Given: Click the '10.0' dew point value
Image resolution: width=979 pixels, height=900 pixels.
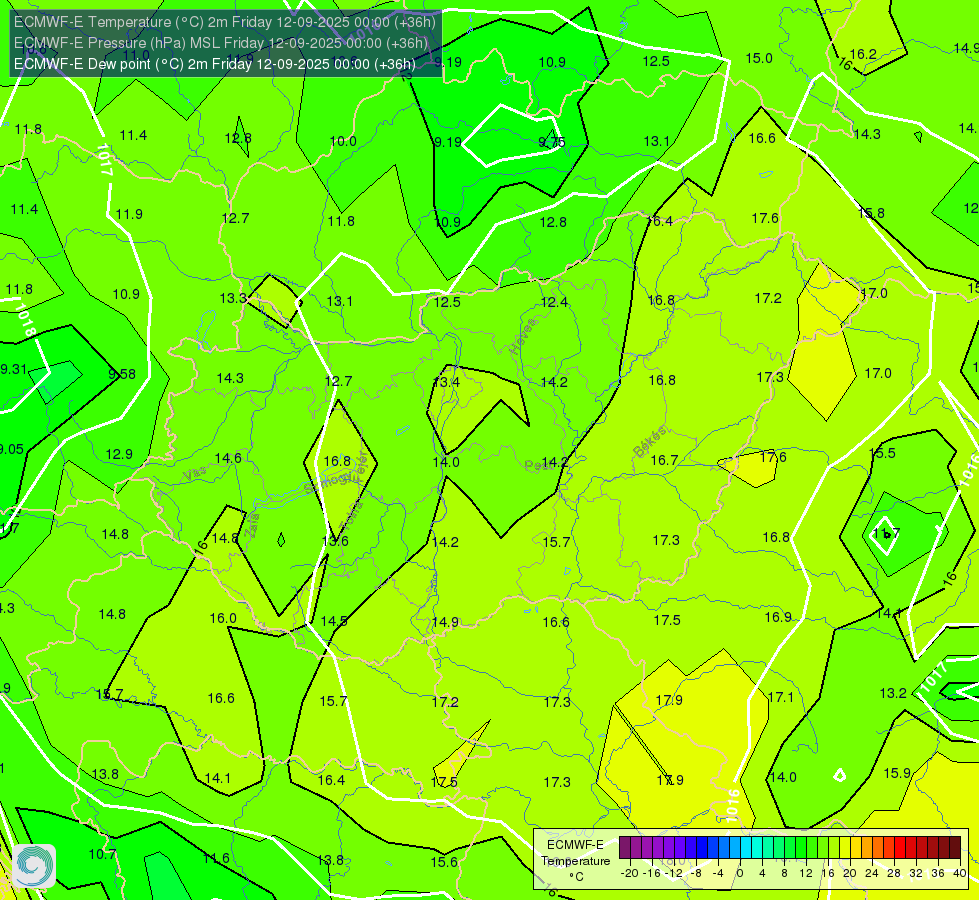Looking at the screenshot, I should (x=343, y=142).
